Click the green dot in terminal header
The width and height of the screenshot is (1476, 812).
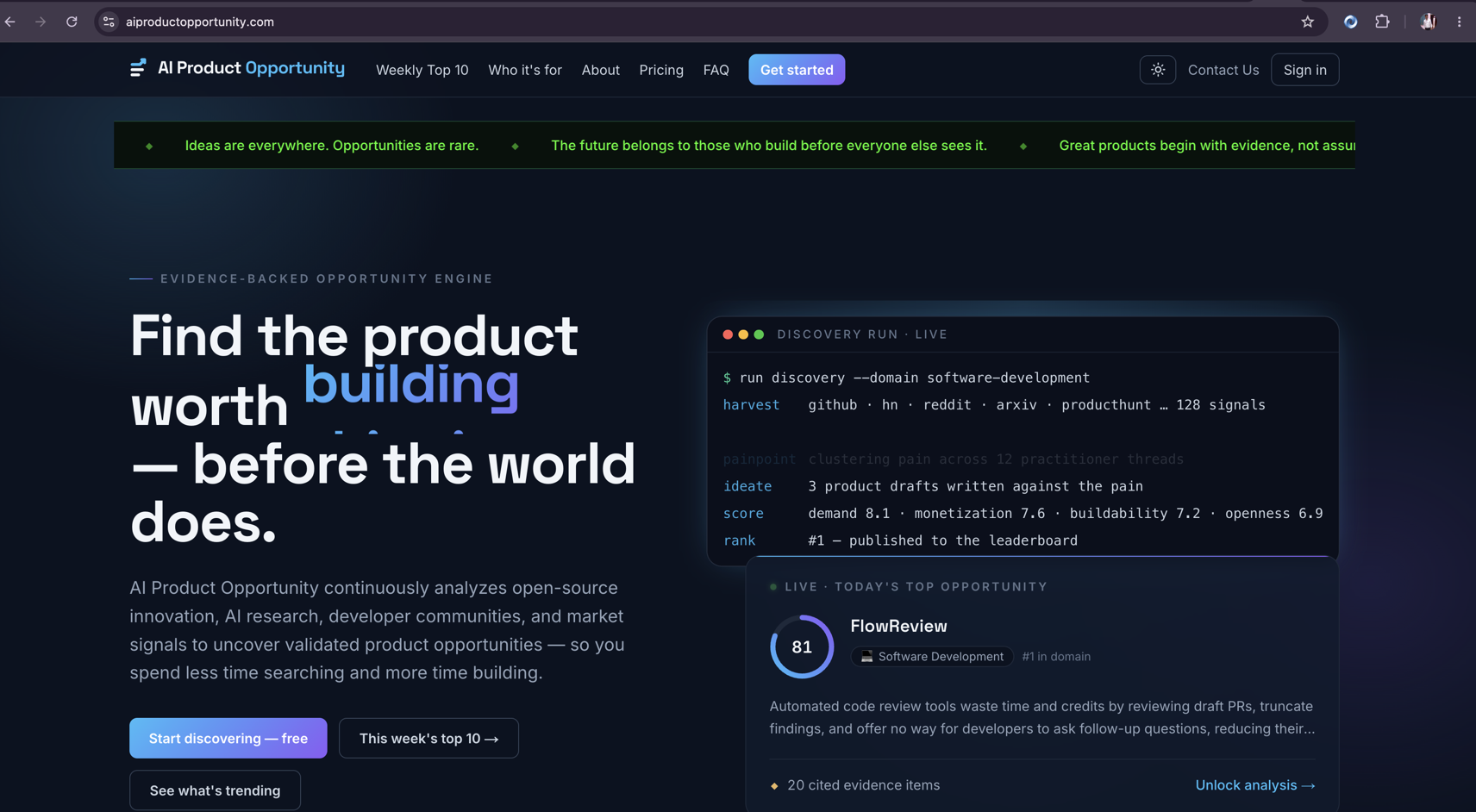point(759,334)
